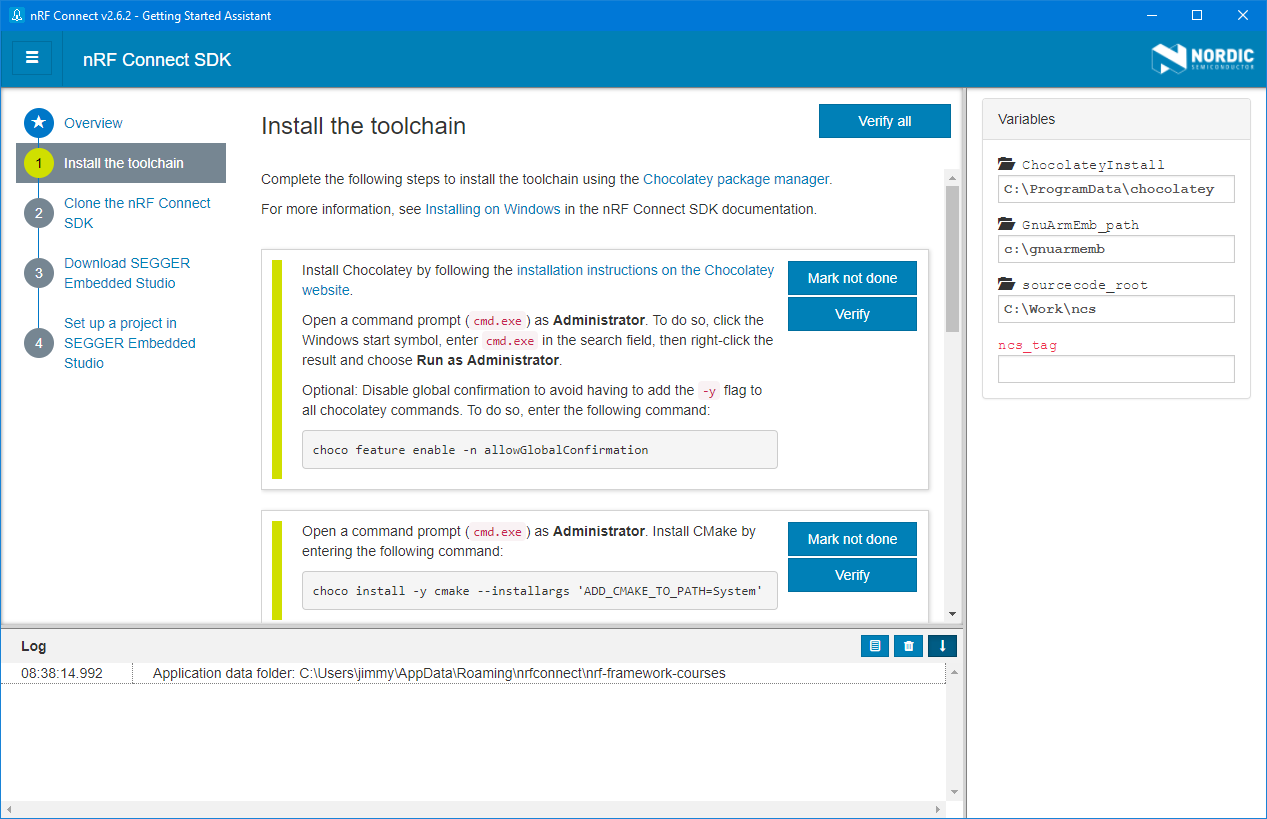The image size is (1267, 819).
Task: Clear the log with trash icon
Action: click(x=908, y=646)
